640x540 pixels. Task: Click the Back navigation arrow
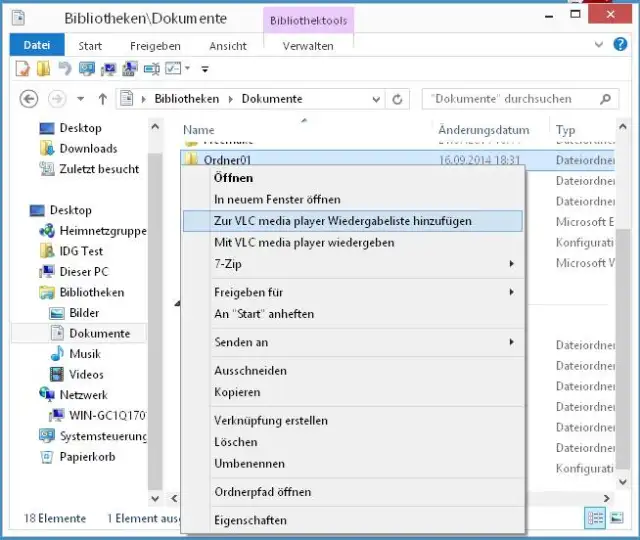click(29, 99)
